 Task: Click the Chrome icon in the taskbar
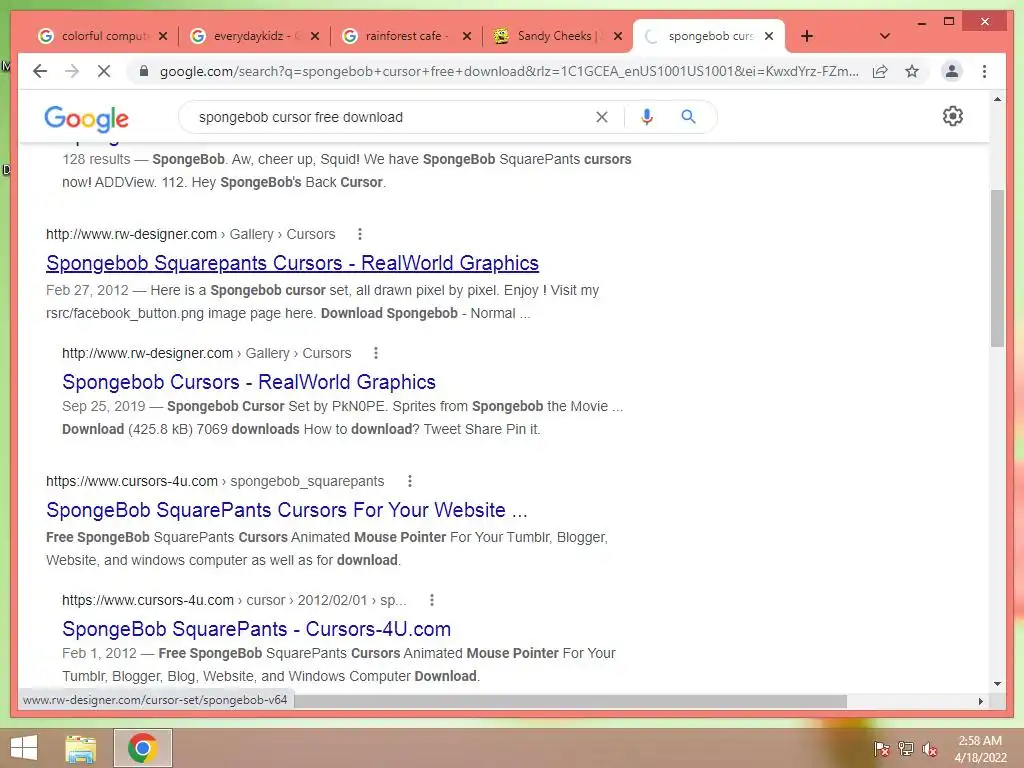tap(143, 748)
